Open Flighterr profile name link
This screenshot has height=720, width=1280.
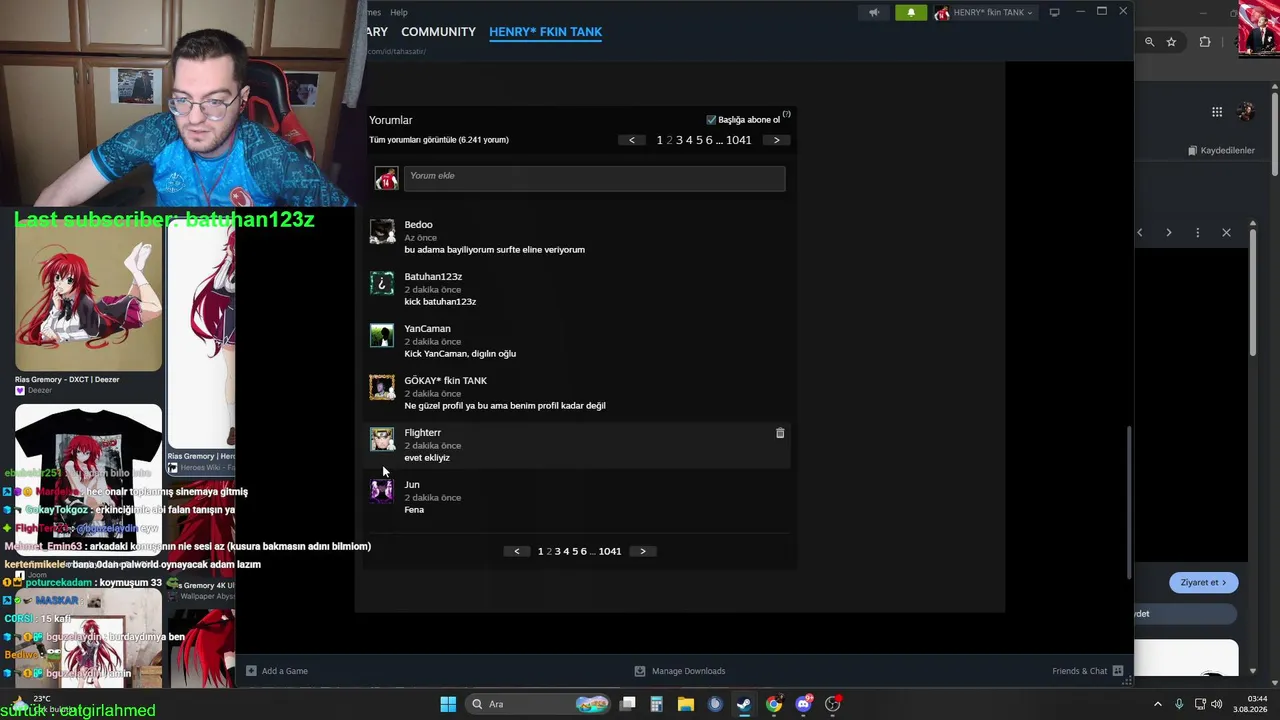click(422, 433)
